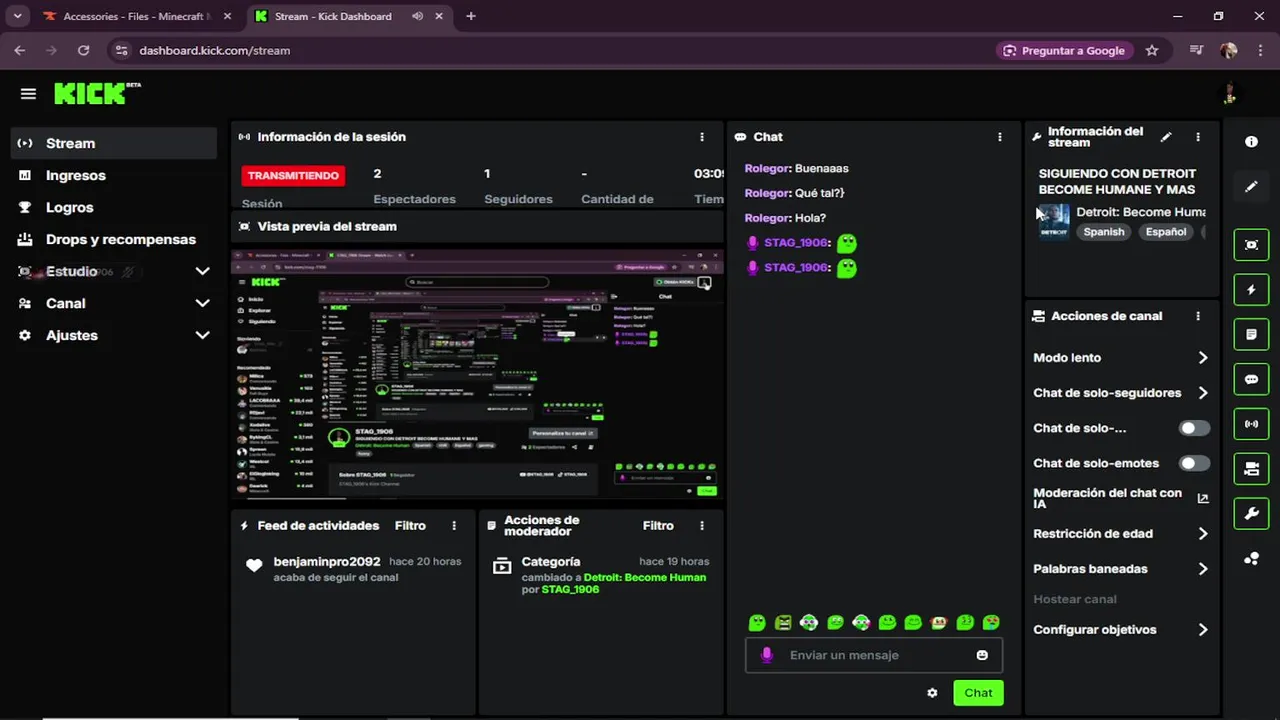Bookmark page with the star icon
This screenshot has width=1280, height=720.
(x=1152, y=50)
